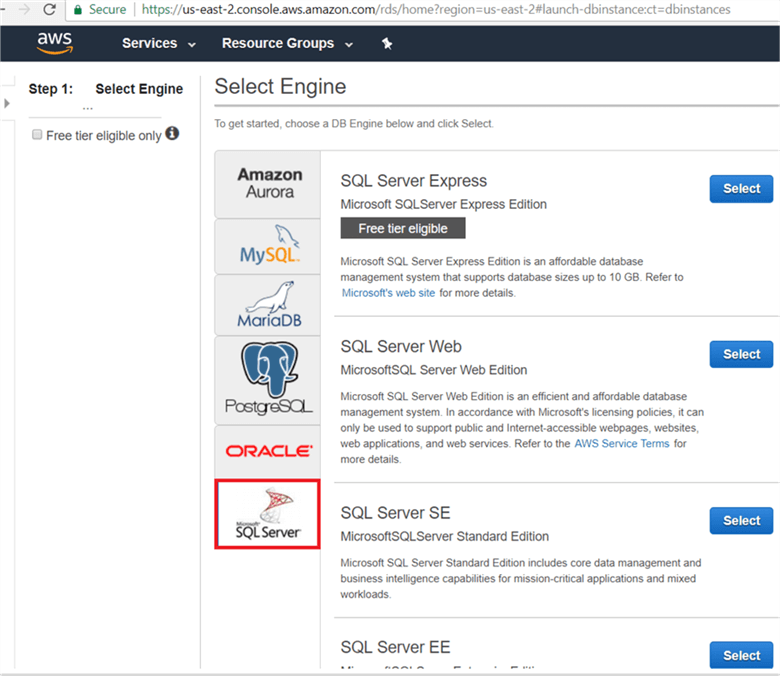Click the Free tier eligible badge
This screenshot has height=676, width=780.
click(x=403, y=228)
